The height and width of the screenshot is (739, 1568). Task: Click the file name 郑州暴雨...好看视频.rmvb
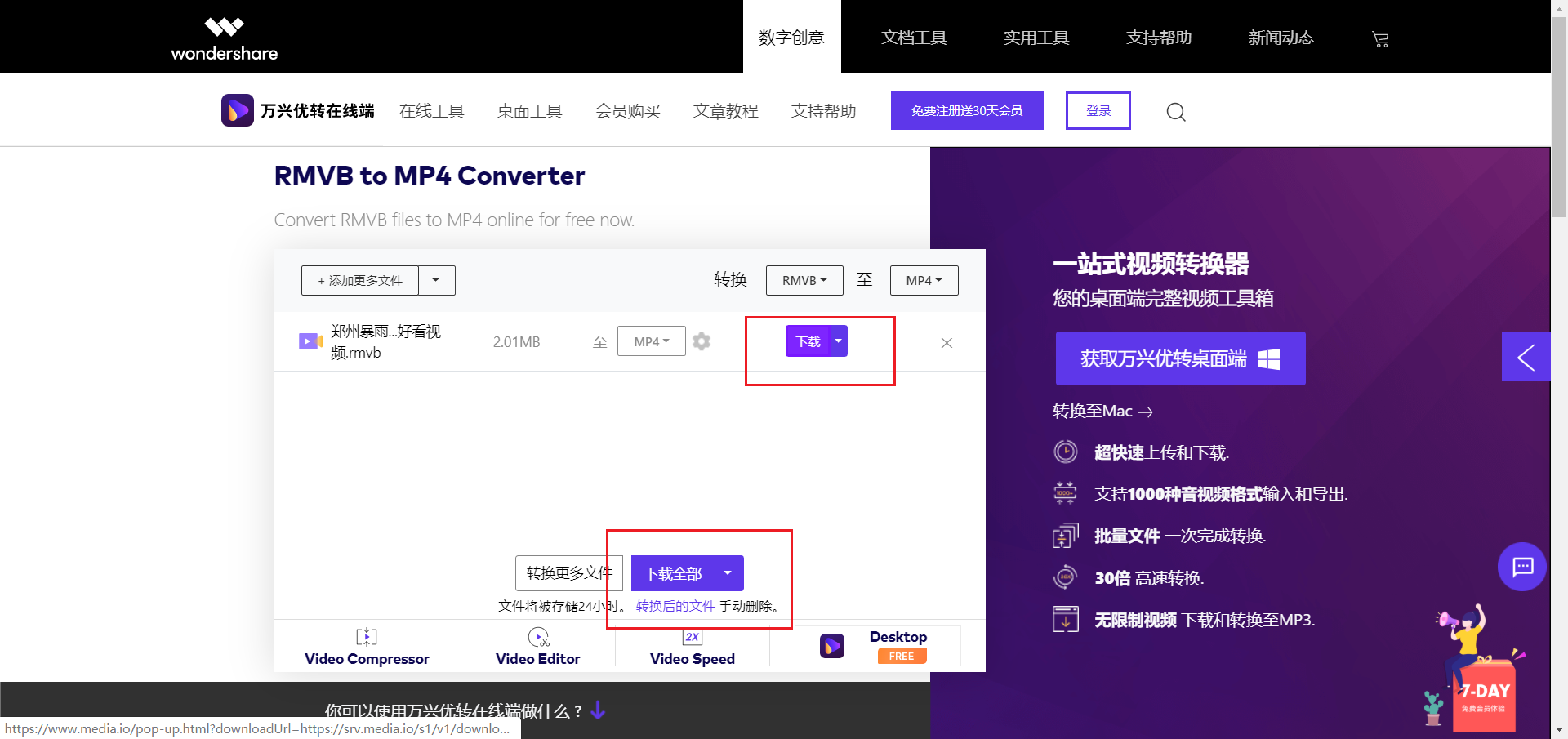(385, 341)
